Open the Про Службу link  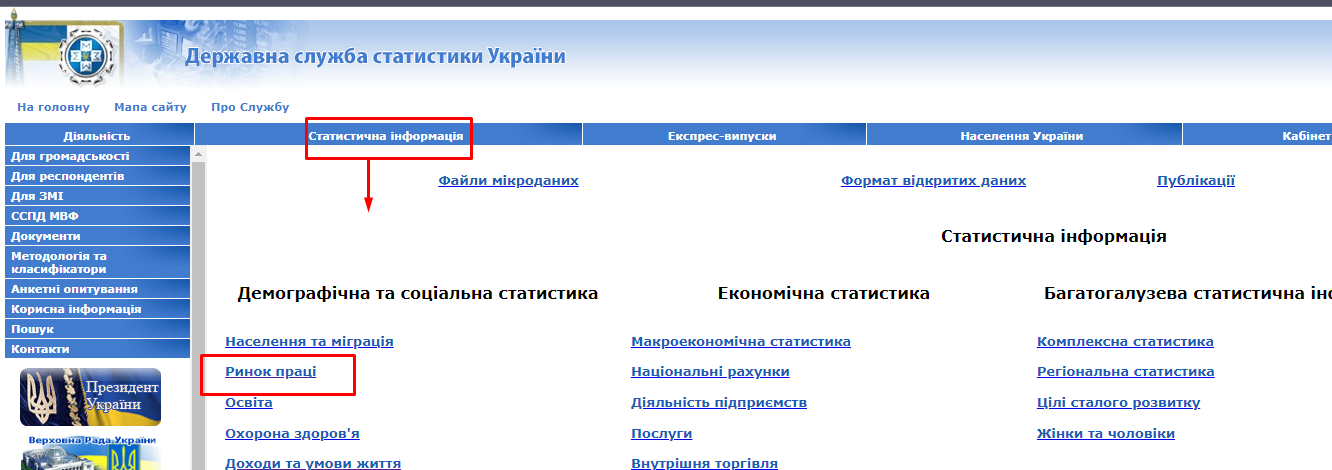[250, 107]
